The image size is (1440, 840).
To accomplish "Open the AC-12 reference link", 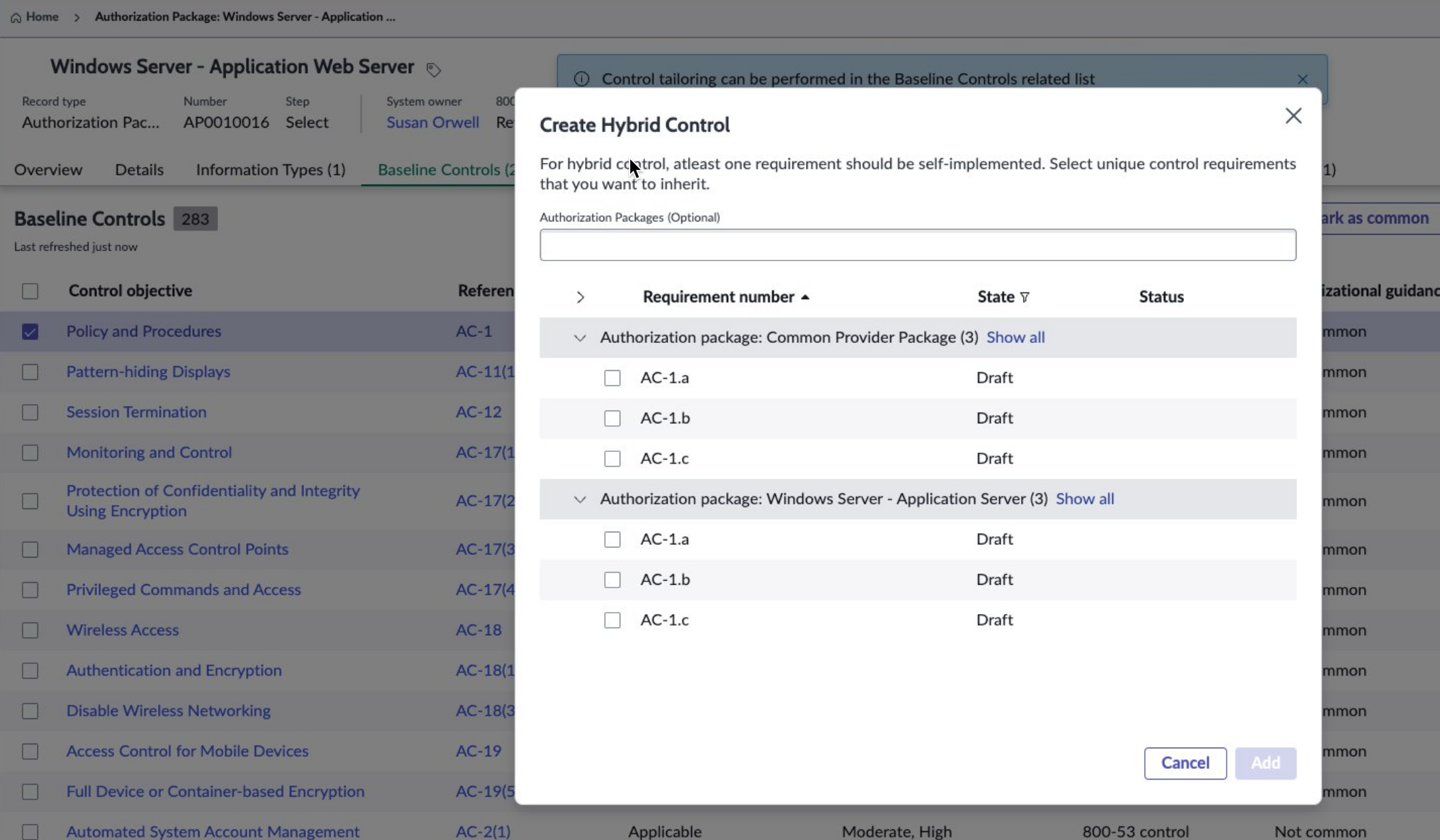I will coord(479,412).
